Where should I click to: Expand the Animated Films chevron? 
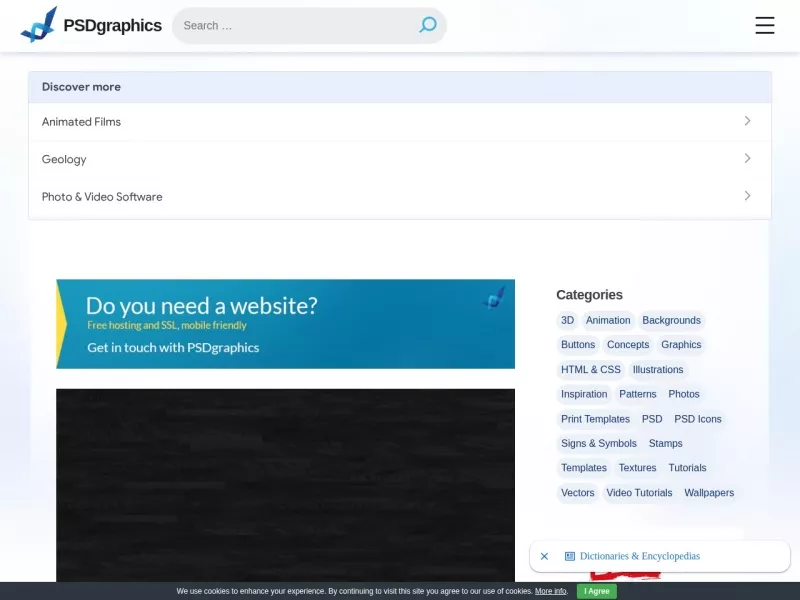click(747, 121)
